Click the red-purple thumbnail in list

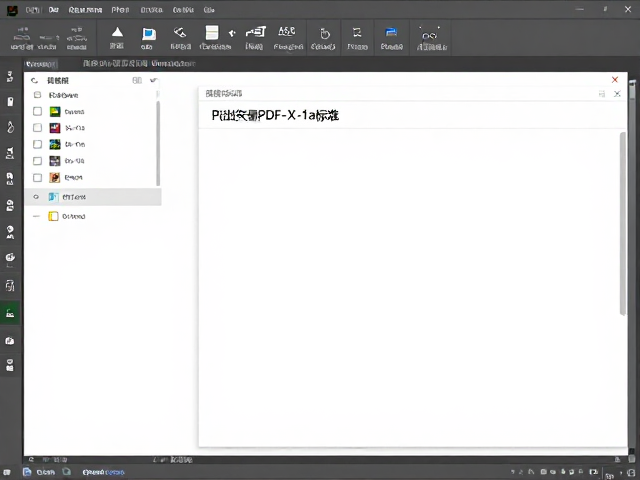(x=55, y=128)
